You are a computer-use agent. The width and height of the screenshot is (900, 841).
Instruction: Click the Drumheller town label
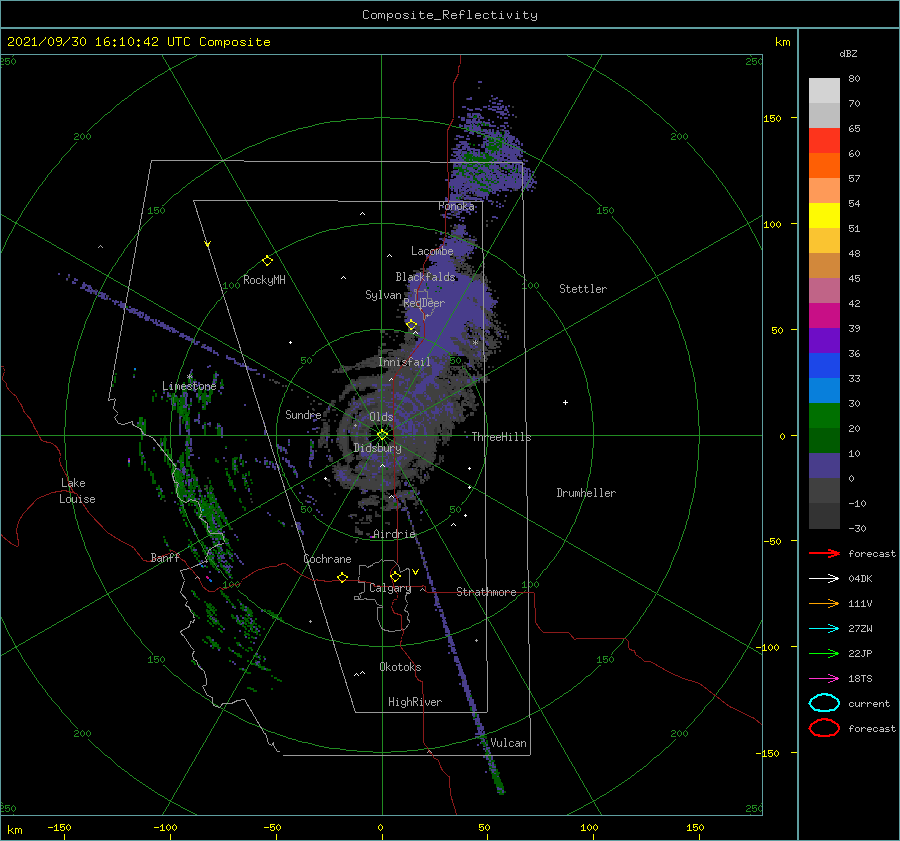click(x=586, y=493)
